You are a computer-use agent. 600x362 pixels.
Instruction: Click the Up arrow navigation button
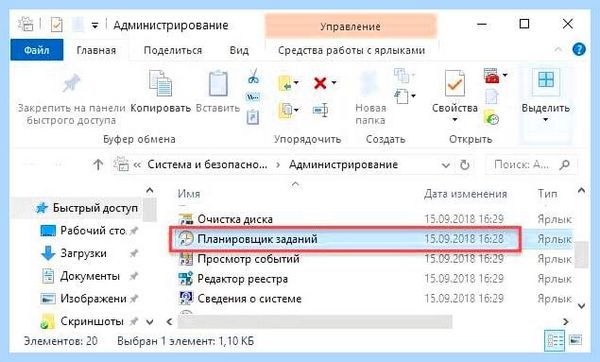(98, 165)
